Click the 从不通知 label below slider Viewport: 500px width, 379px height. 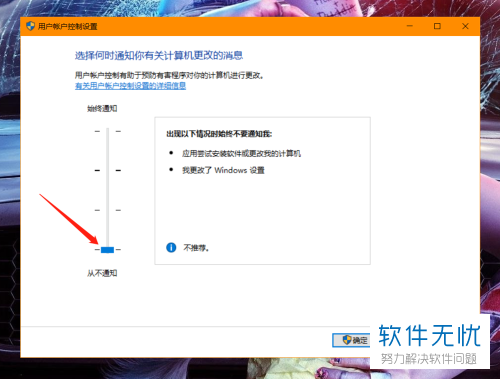point(102,273)
